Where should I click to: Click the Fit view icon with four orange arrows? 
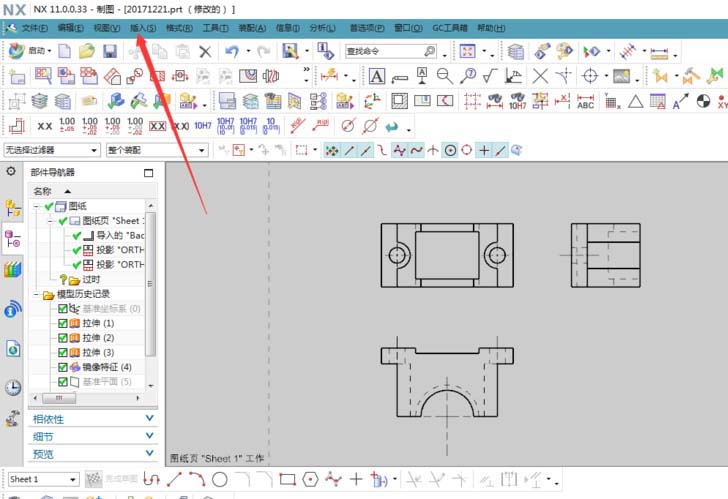pyautogui.click(x=467, y=51)
